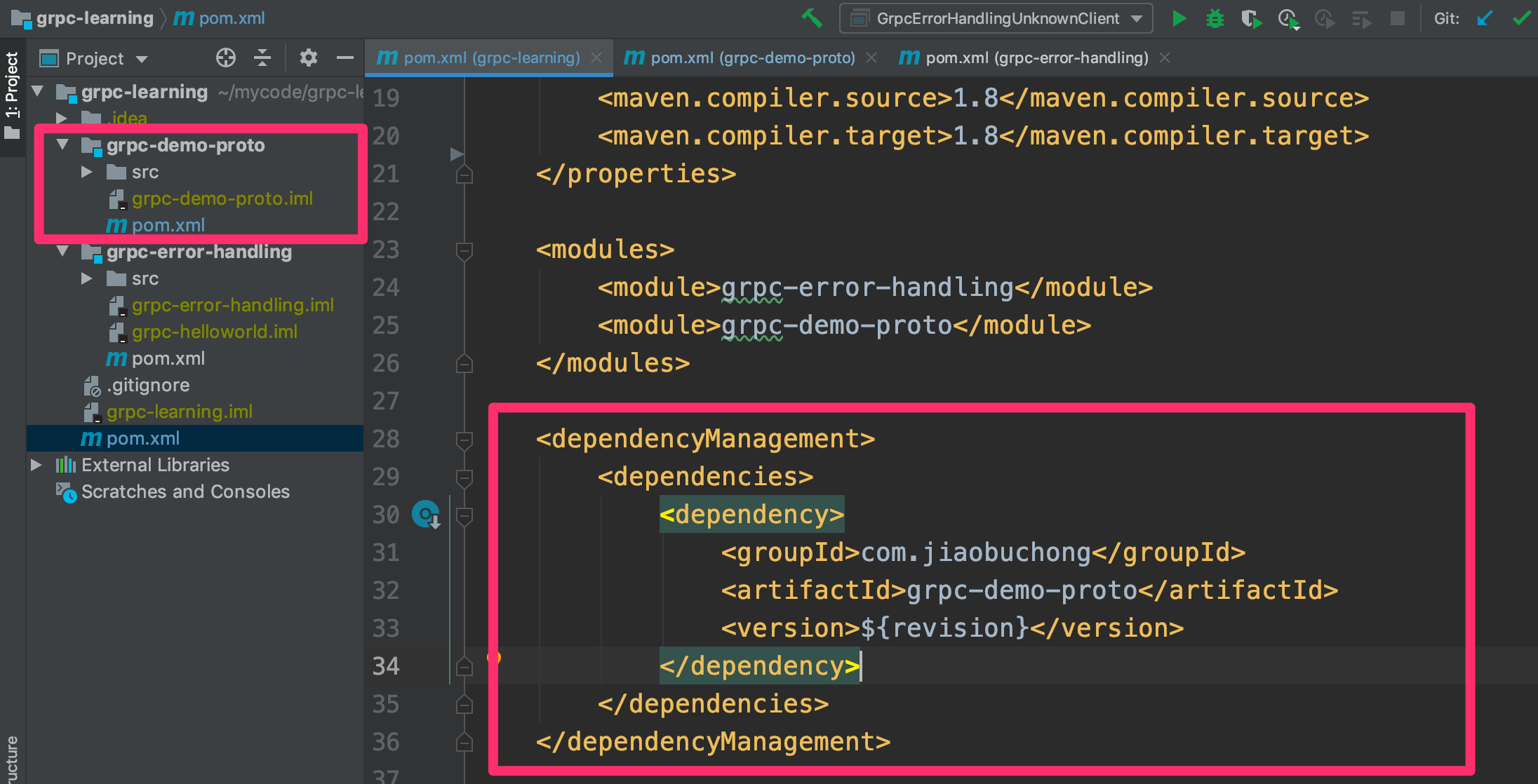Click the Debug bug icon

[1215, 18]
